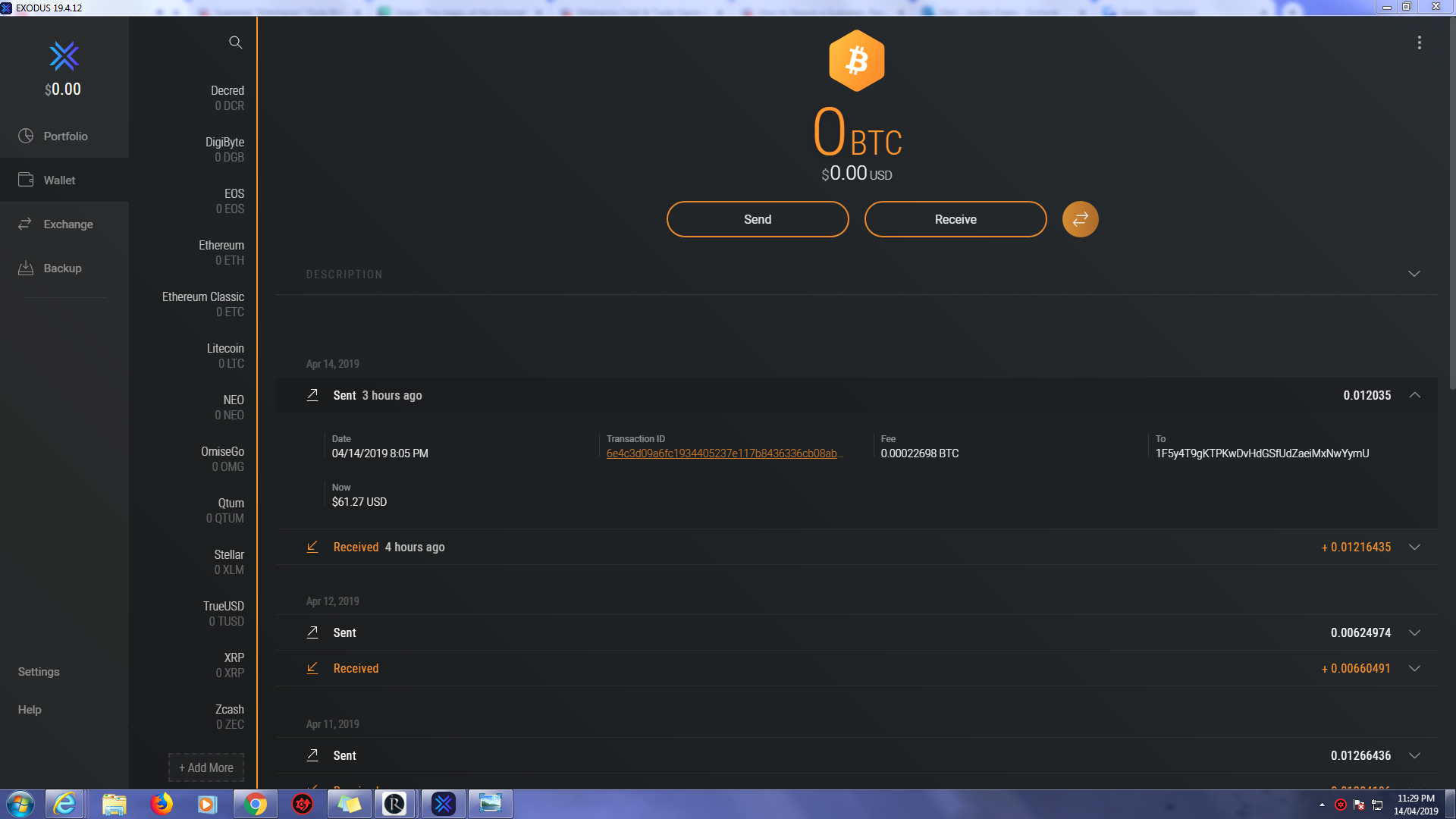Expand the 0.01216435 received transaction
The width and height of the screenshot is (1456, 819).
pos(1414,547)
